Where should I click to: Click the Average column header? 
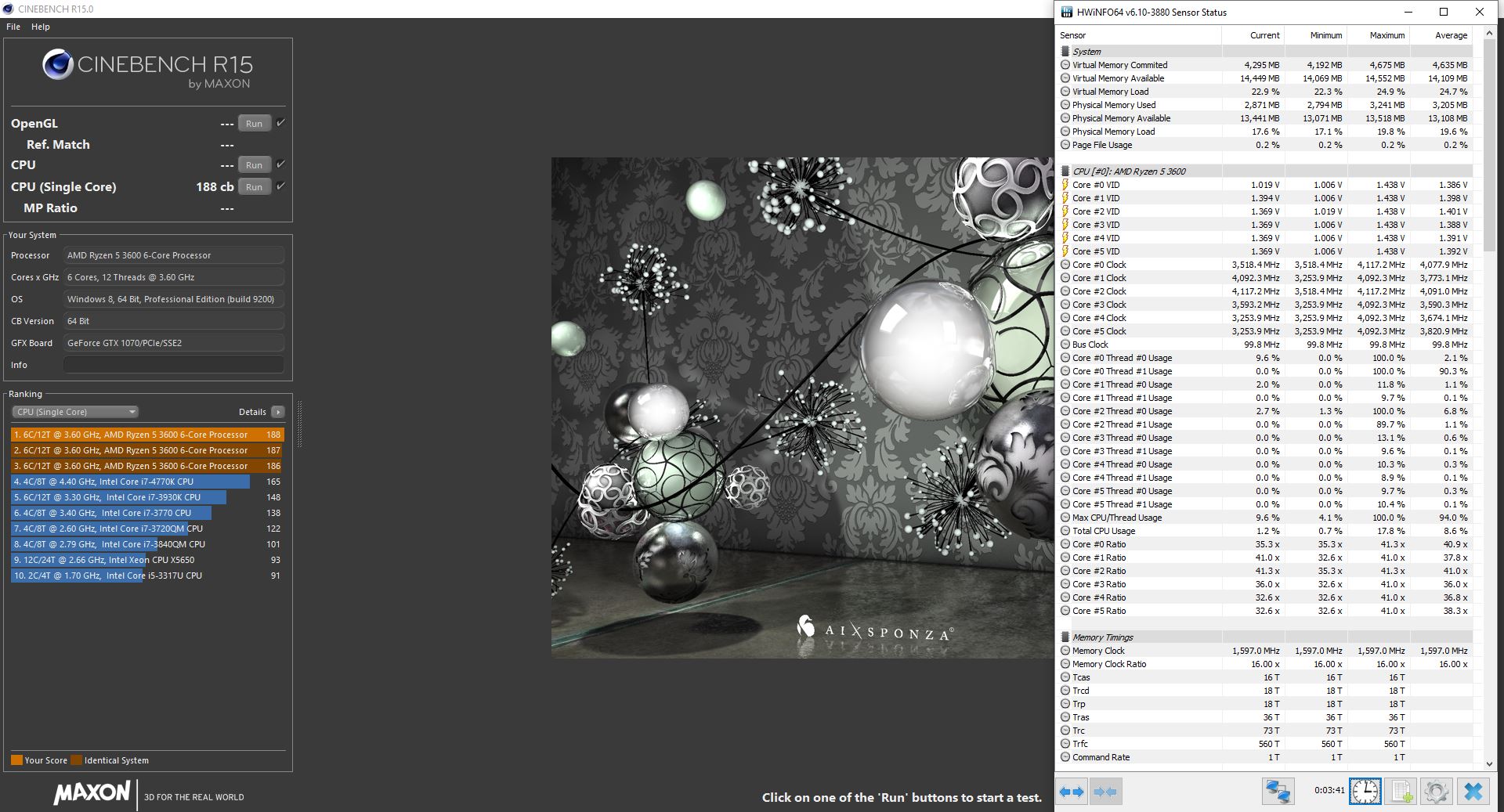(1441, 35)
